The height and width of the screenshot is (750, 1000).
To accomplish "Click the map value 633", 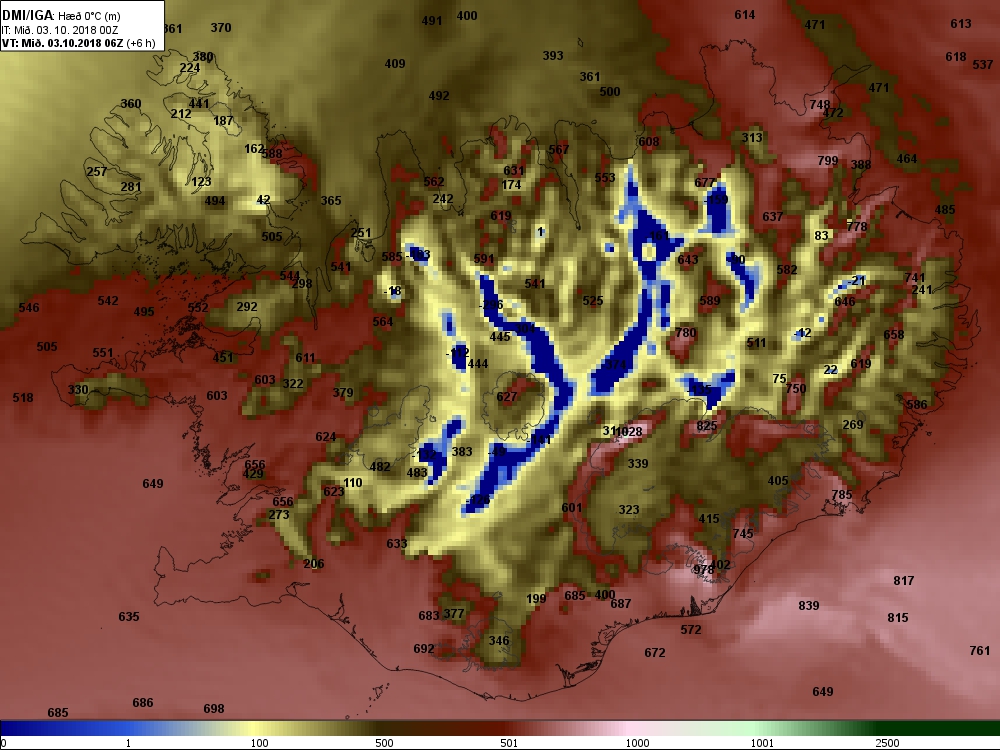I will [397, 543].
